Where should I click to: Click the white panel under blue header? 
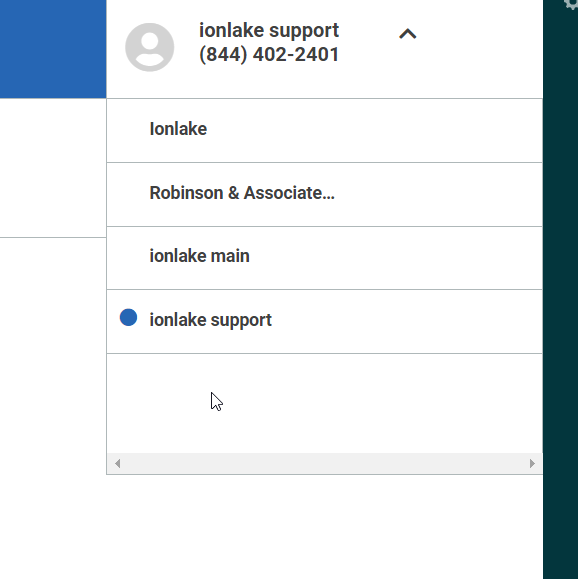click(53, 168)
